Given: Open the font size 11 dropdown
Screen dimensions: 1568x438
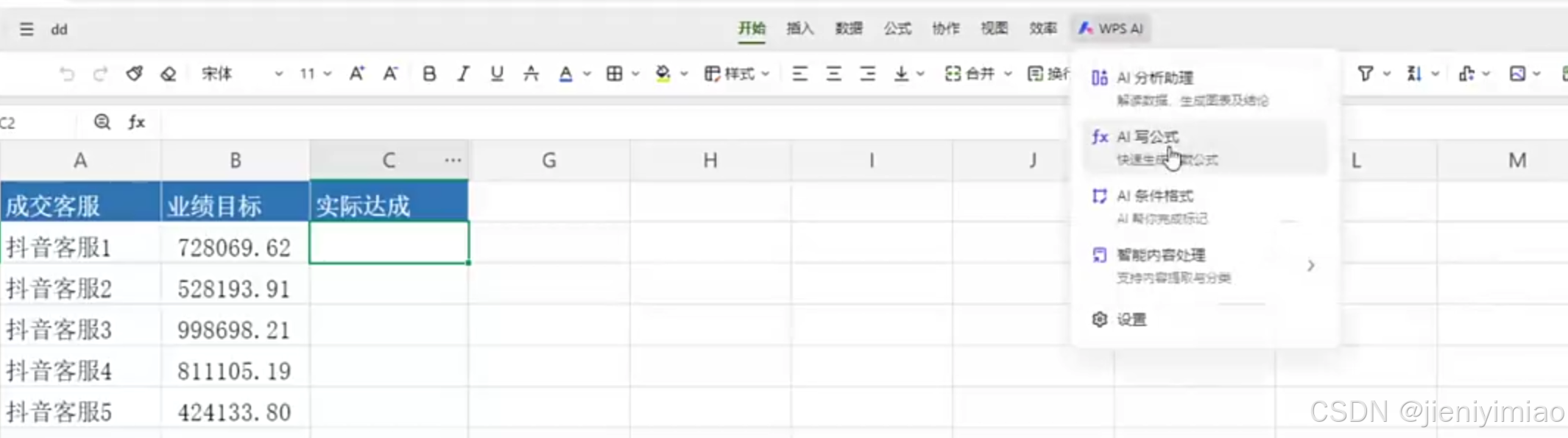Looking at the screenshot, I should 315,74.
